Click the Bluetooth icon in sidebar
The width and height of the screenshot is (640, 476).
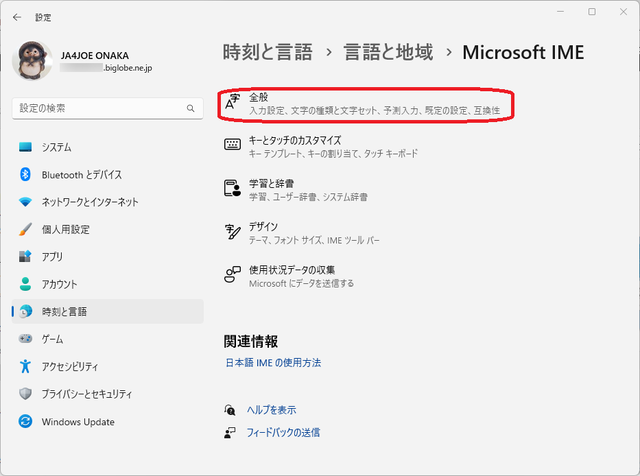point(25,174)
